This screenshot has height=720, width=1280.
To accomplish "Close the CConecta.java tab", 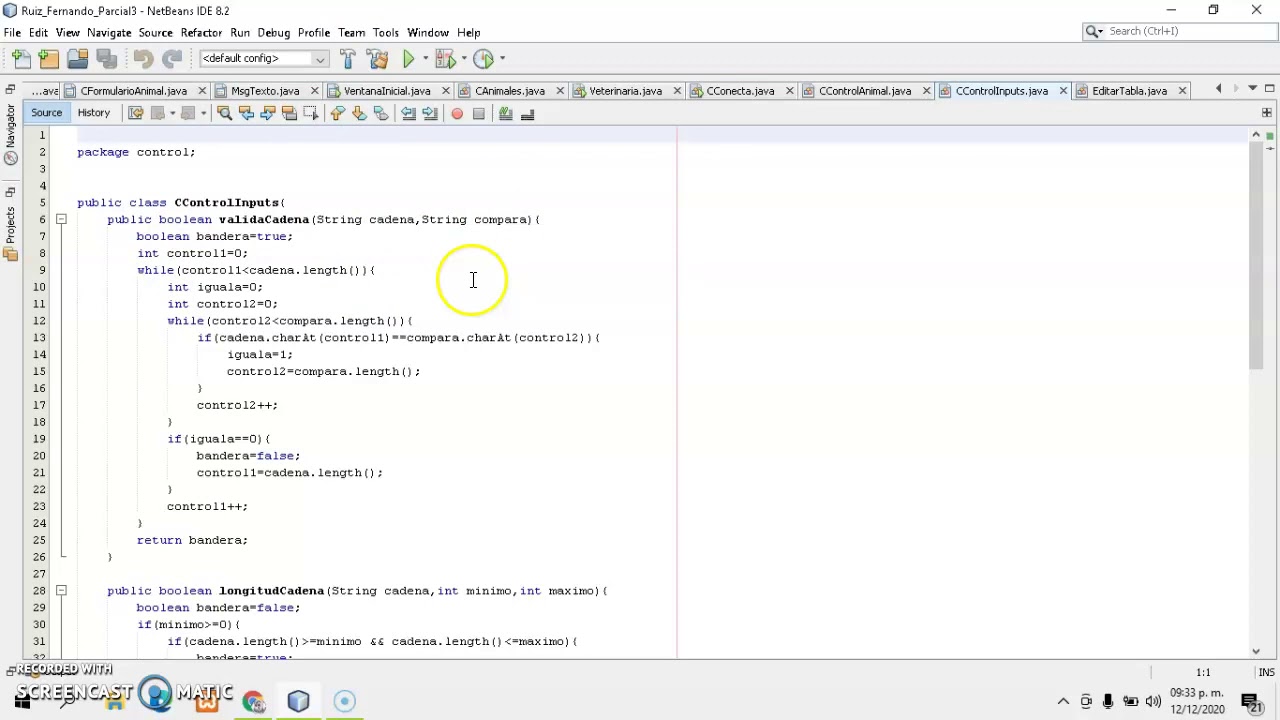I will 789,91.
